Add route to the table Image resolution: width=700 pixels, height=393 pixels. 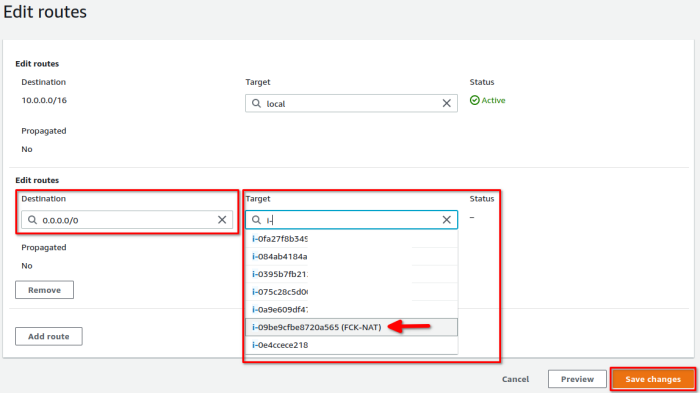point(49,336)
